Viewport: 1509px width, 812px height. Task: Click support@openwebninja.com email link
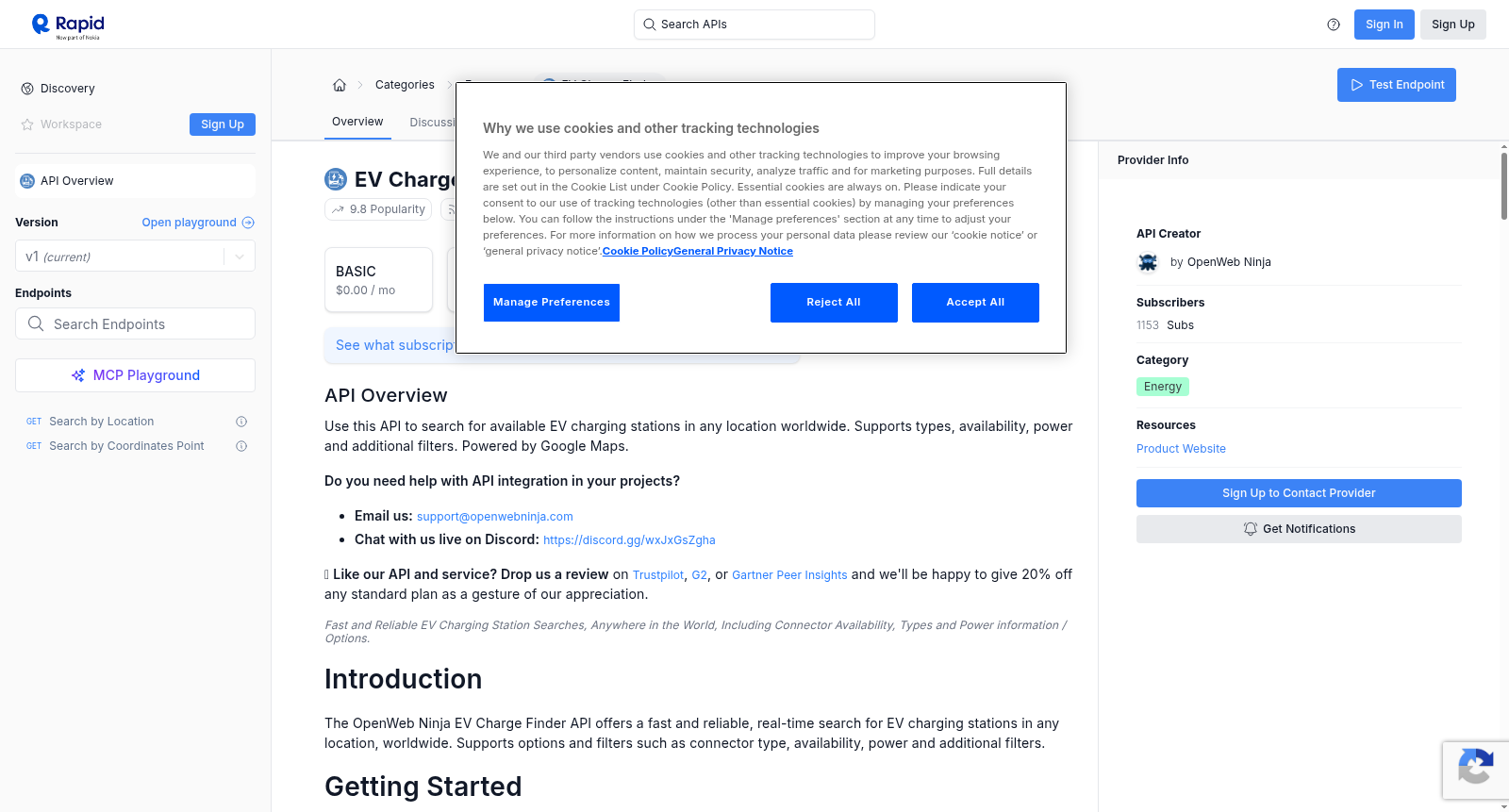[x=495, y=517]
